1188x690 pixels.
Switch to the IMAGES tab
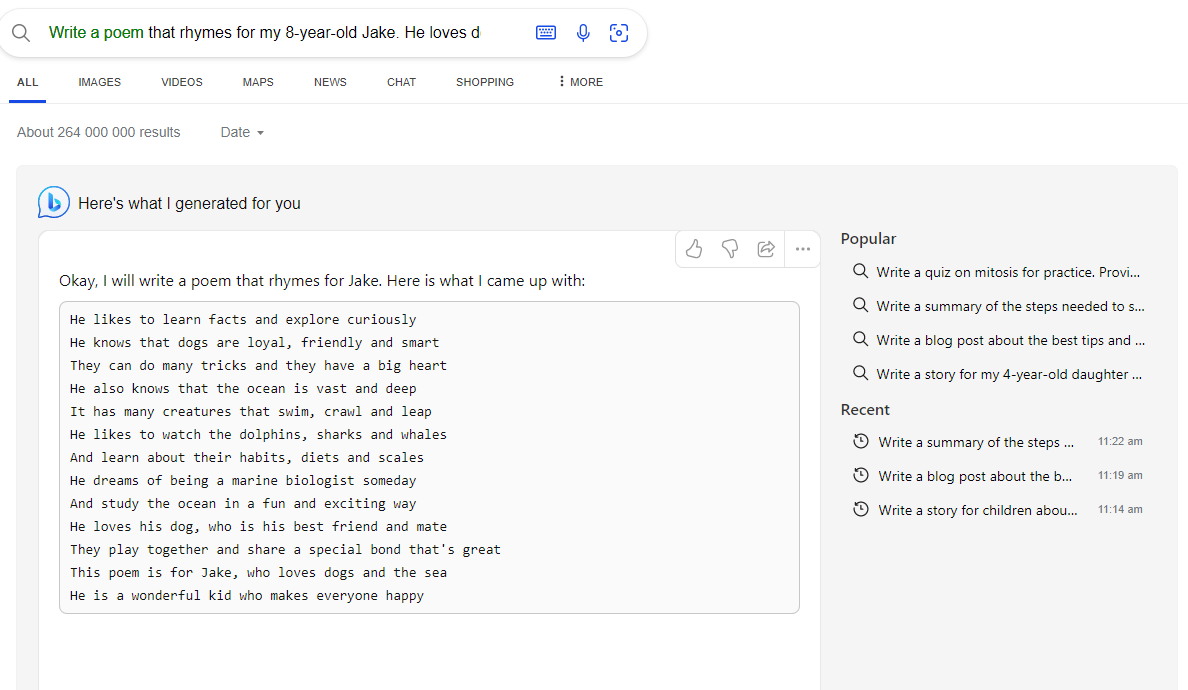(x=99, y=82)
